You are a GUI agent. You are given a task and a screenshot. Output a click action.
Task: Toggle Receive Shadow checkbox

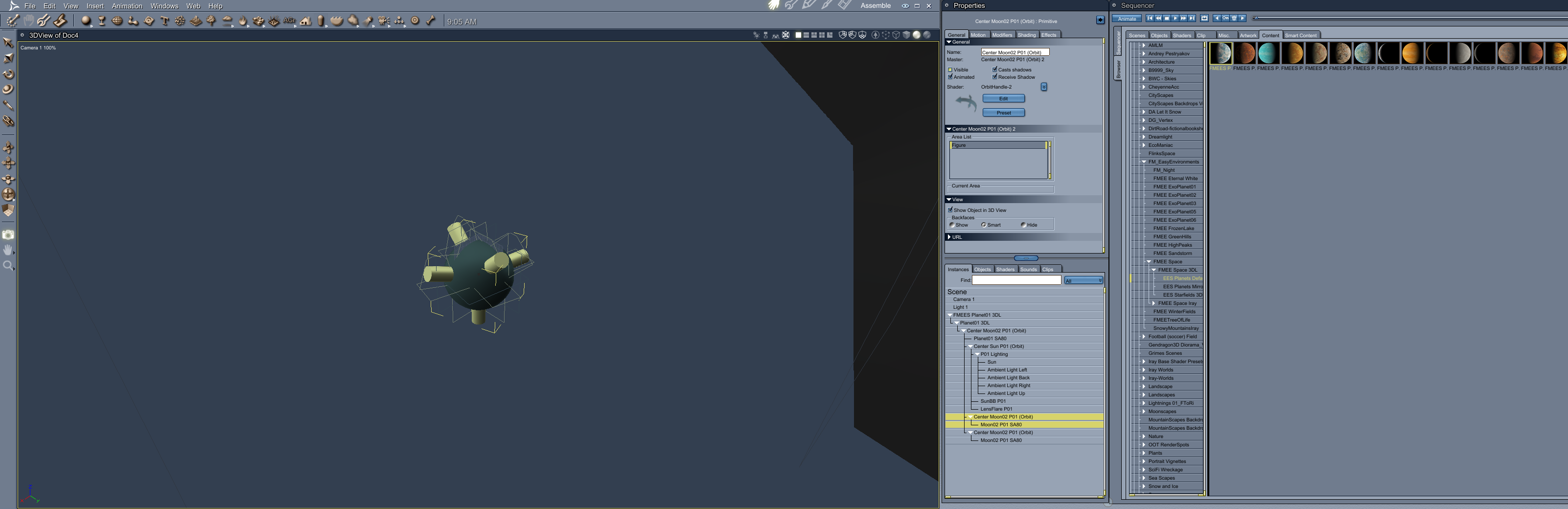tap(994, 77)
